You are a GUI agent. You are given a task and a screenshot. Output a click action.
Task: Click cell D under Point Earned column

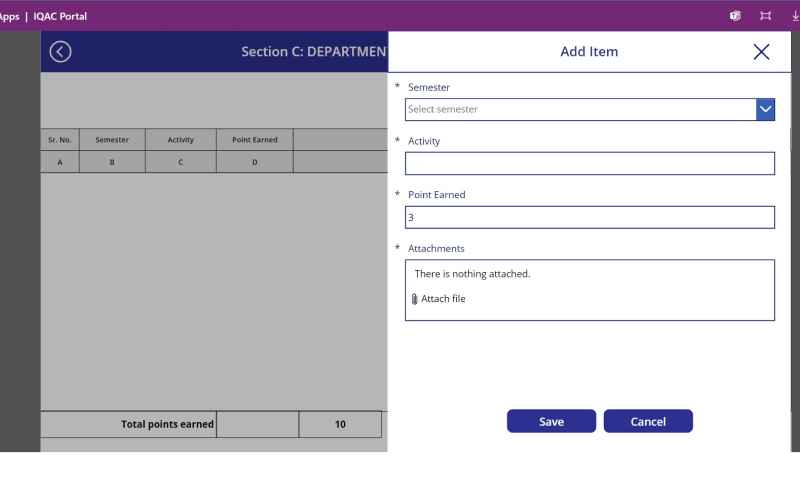click(x=255, y=162)
